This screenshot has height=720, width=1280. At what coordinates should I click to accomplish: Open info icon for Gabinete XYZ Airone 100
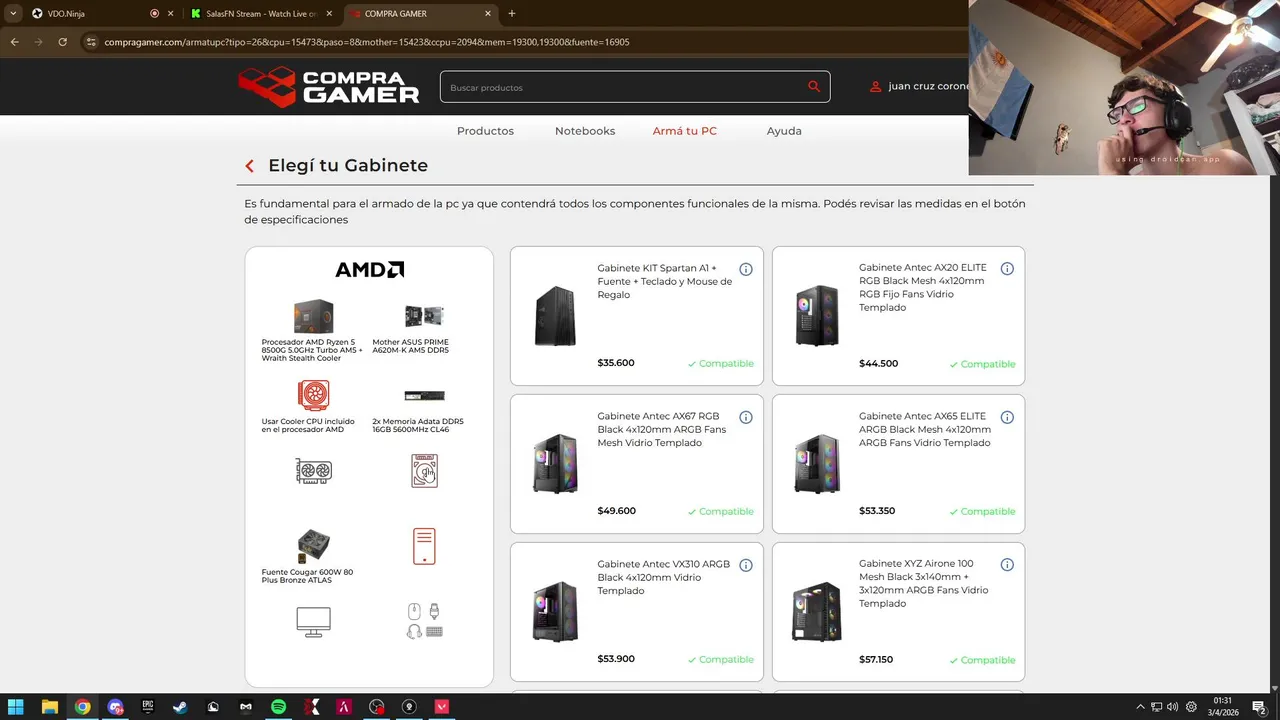point(1007,565)
